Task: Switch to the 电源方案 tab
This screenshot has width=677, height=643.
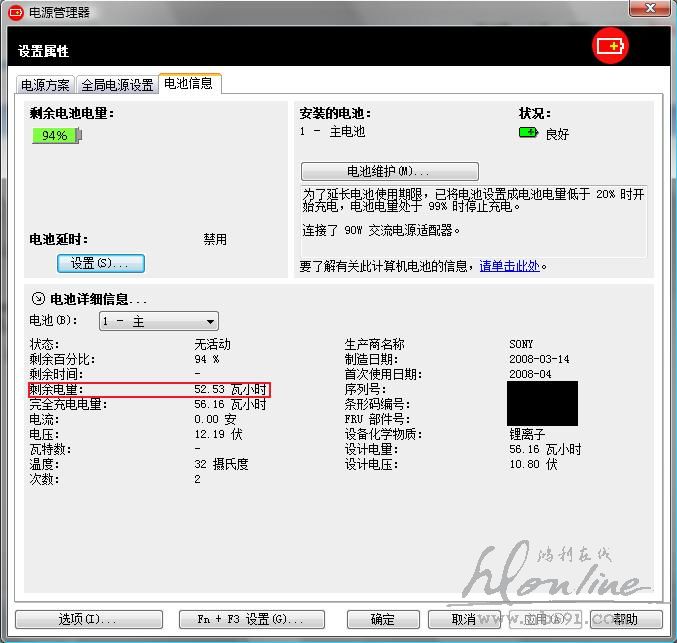Action: [x=45, y=85]
